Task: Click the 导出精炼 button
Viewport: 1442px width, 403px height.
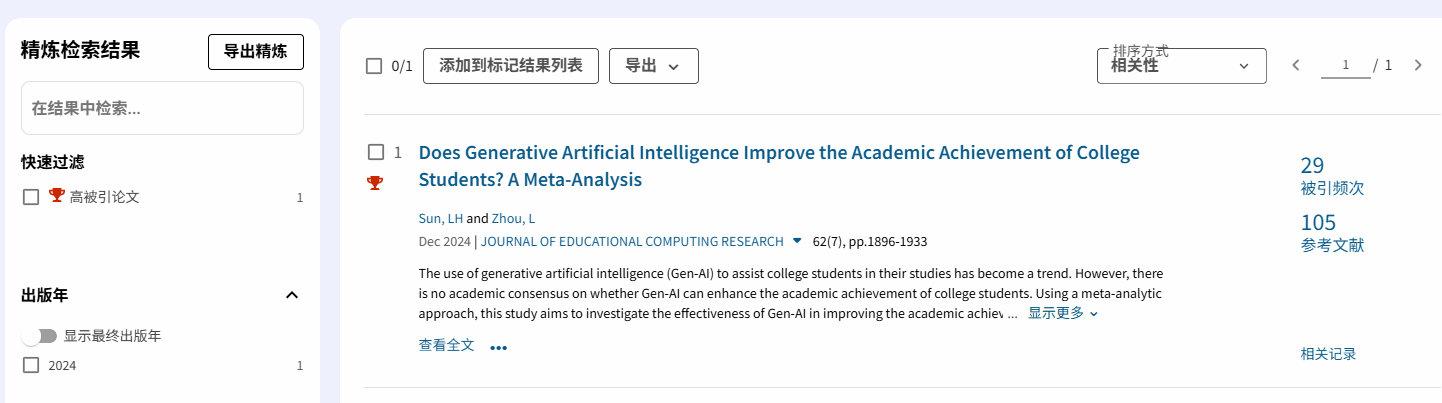Action: pyautogui.click(x=255, y=52)
